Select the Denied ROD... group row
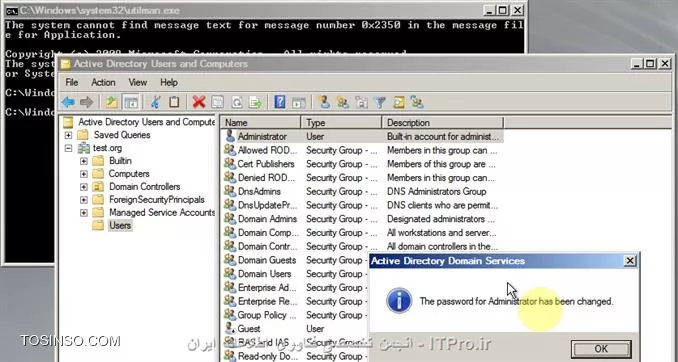The height and width of the screenshot is (362, 678). coord(362,178)
